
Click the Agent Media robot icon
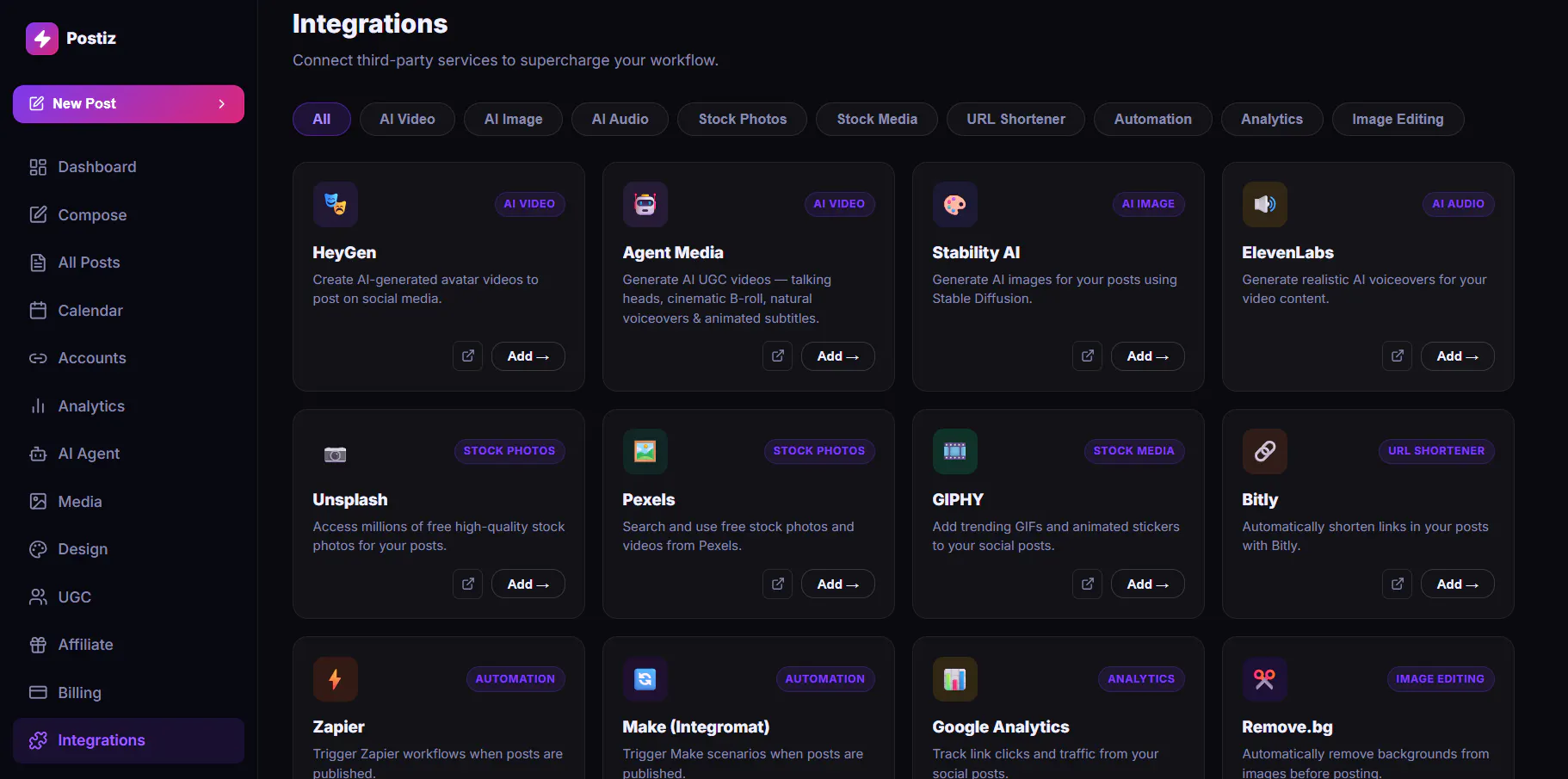tap(645, 204)
